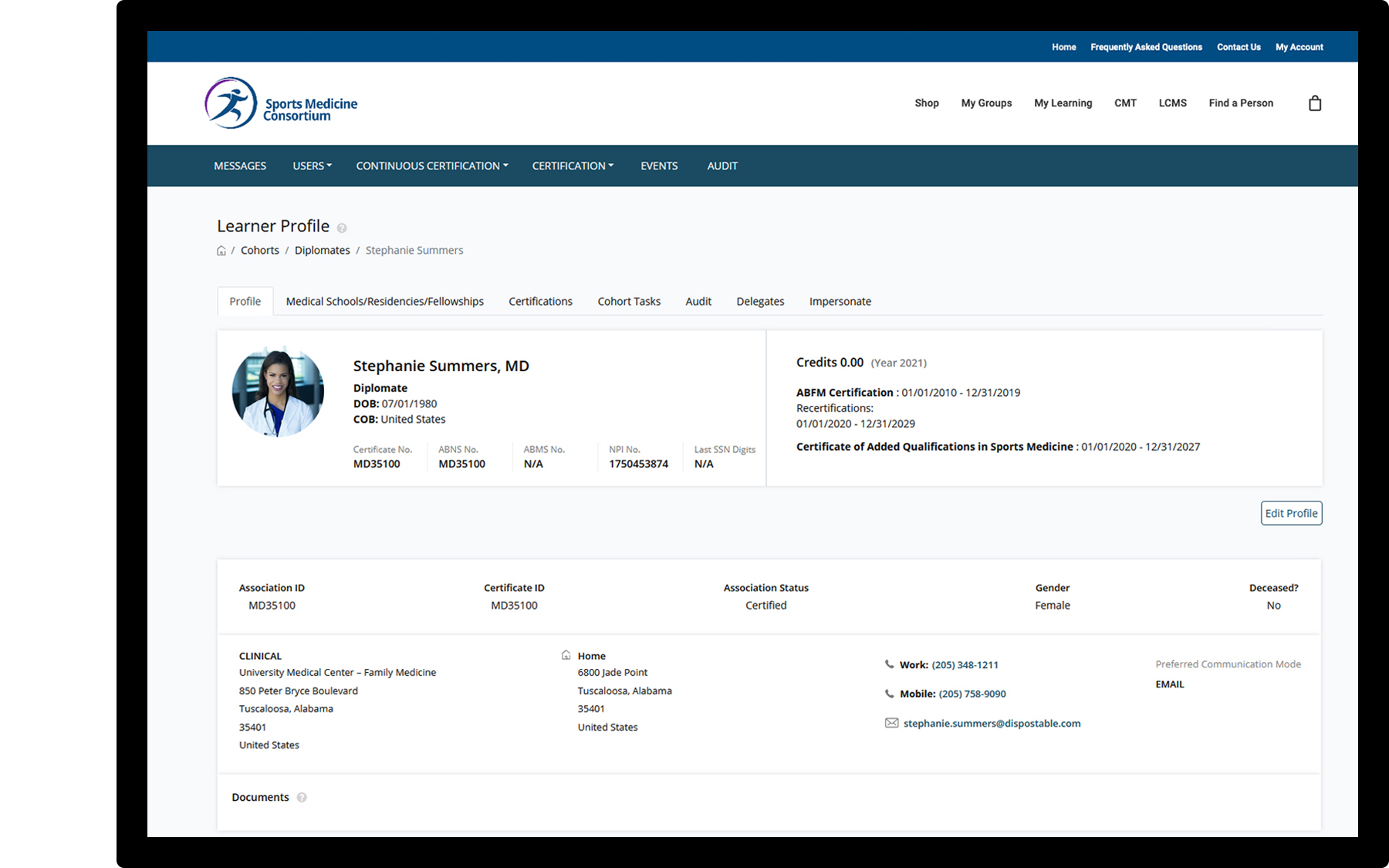The image size is (1389, 868).
Task: Click Stephanie Summers profile photo
Action: tap(278, 392)
